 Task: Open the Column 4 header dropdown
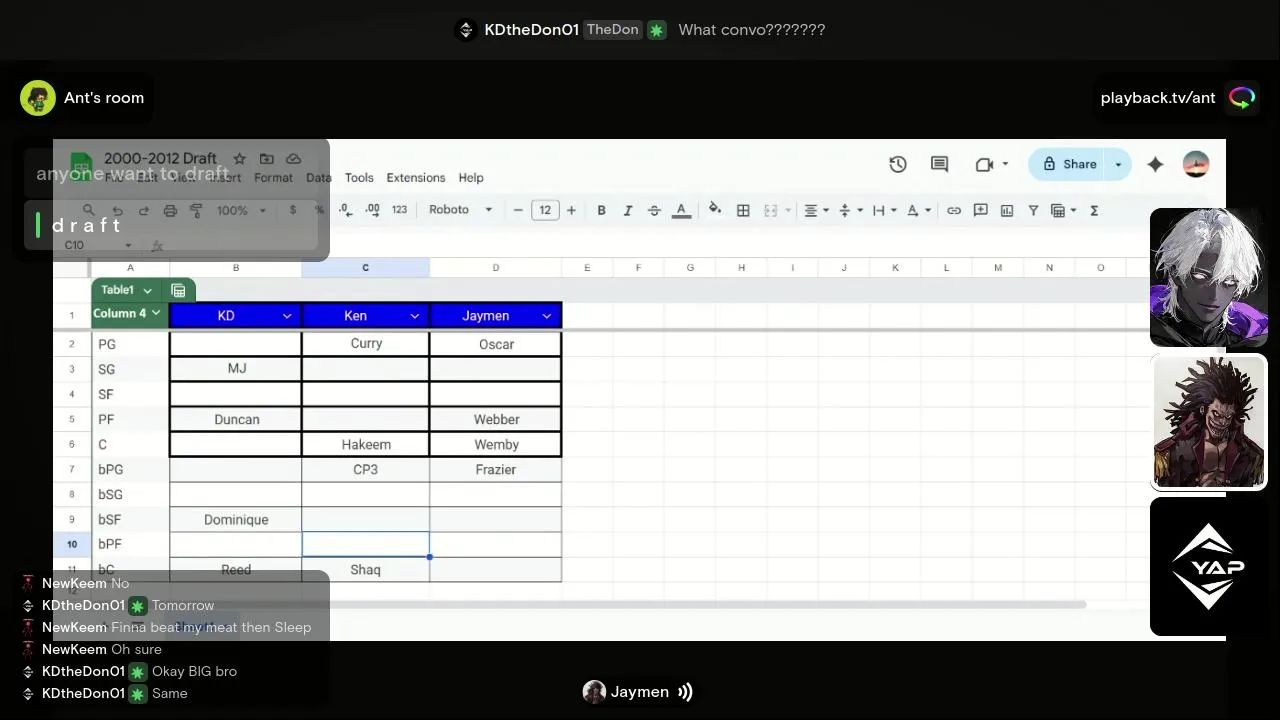pos(156,313)
